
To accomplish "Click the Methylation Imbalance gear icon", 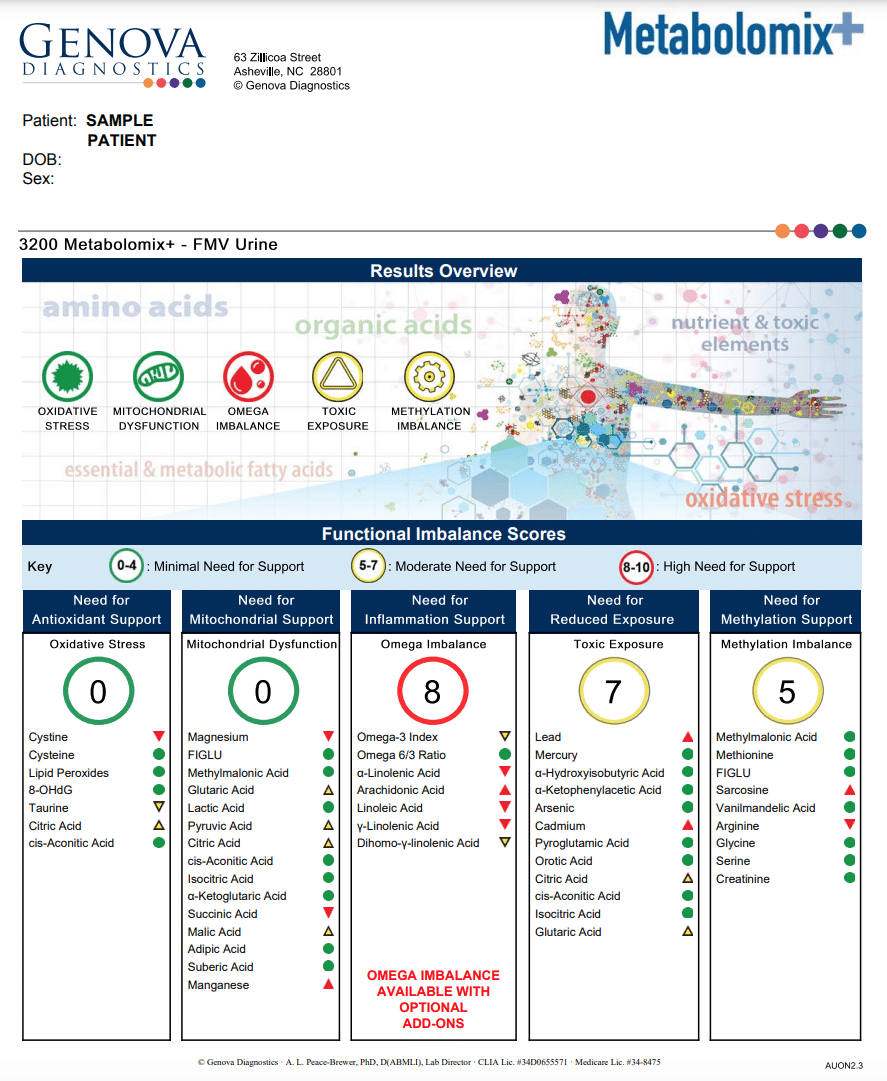I will pos(429,377).
